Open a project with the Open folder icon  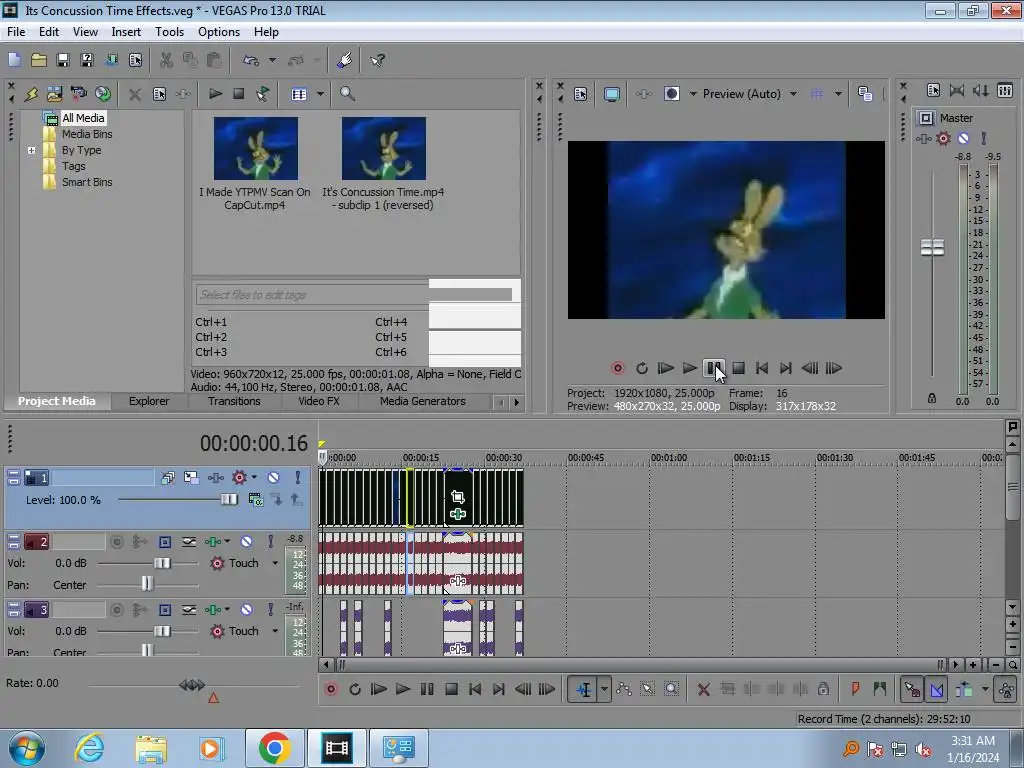(39, 60)
